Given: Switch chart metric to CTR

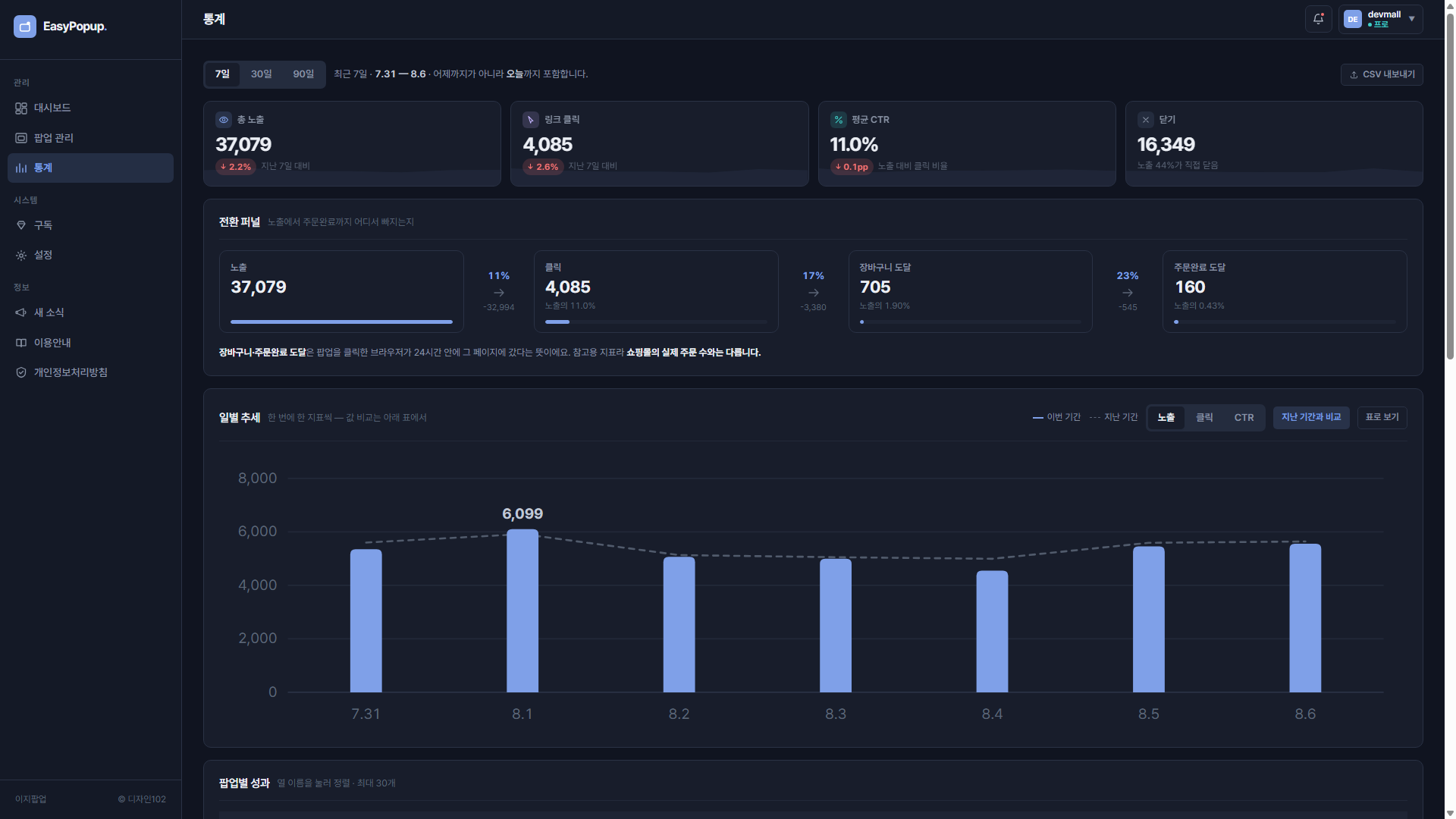Looking at the screenshot, I should click(x=1244, y=418).
